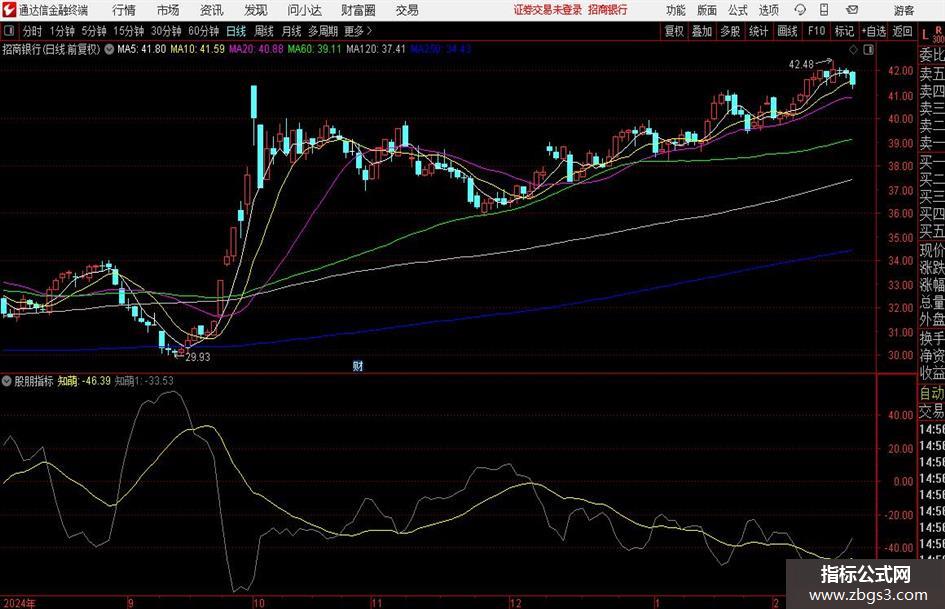Click the MA10: 41.59 value
This screenshot has height=609, width=945.
[x=198, y=49]
